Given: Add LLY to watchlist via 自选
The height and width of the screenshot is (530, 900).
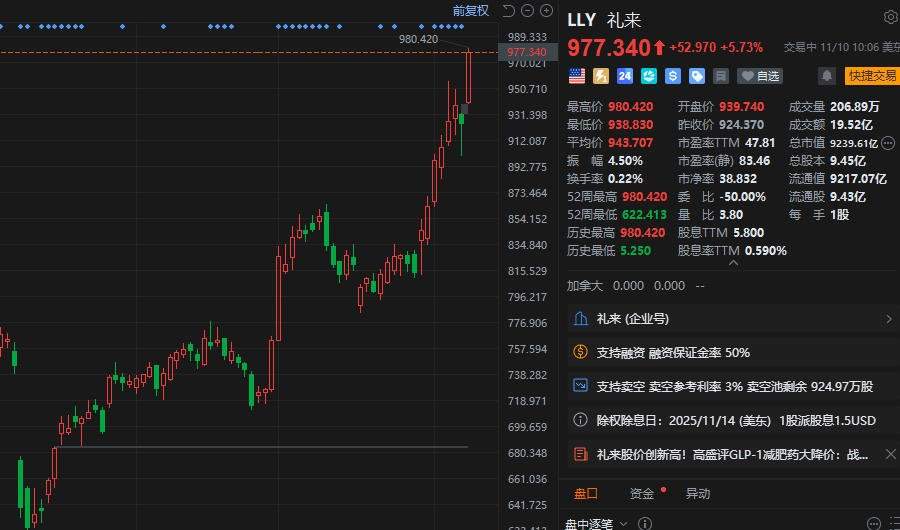Looking at the screenshot, I should 759,76.
